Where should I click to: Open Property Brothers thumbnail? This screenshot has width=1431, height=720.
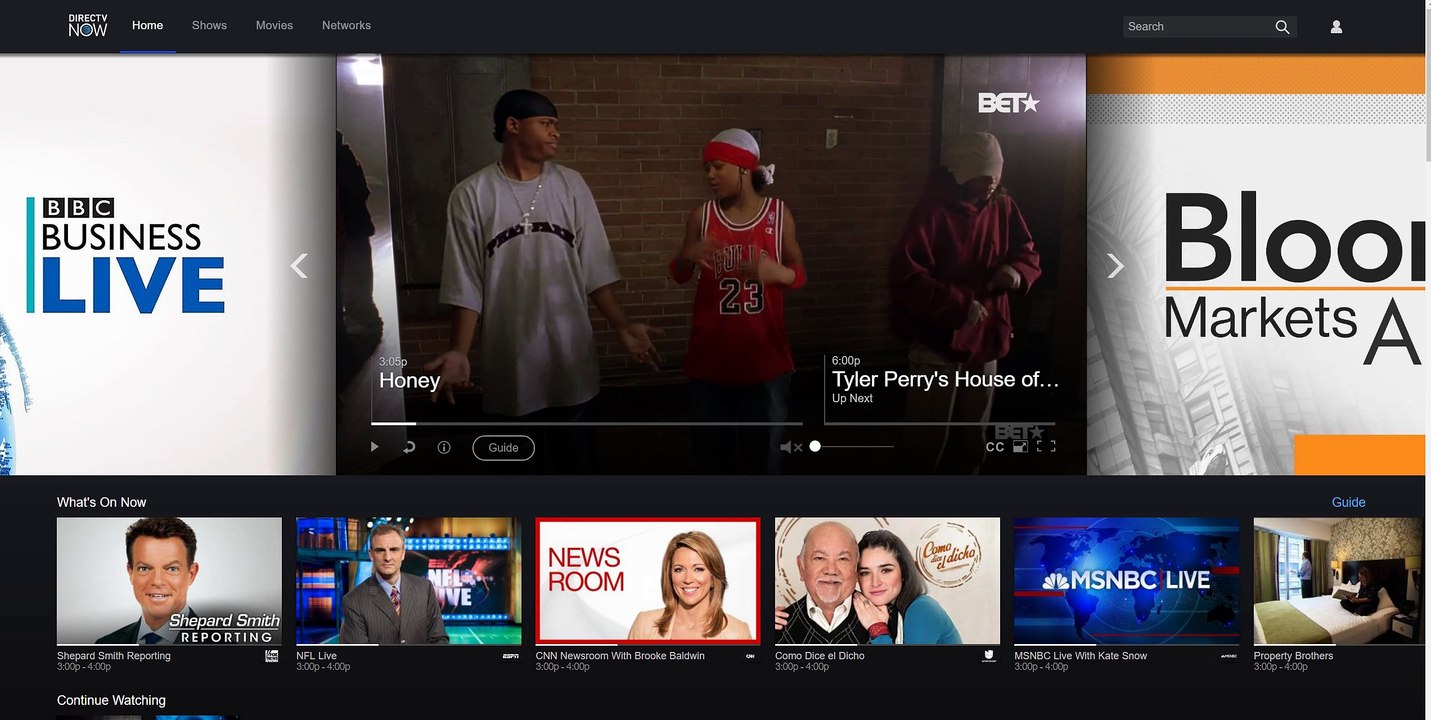[x=1339, y=581]
